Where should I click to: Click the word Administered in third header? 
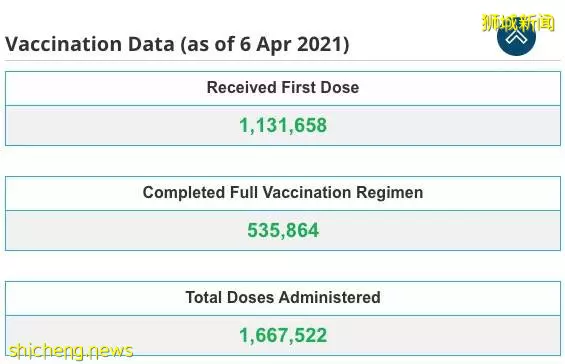(329, 298)
